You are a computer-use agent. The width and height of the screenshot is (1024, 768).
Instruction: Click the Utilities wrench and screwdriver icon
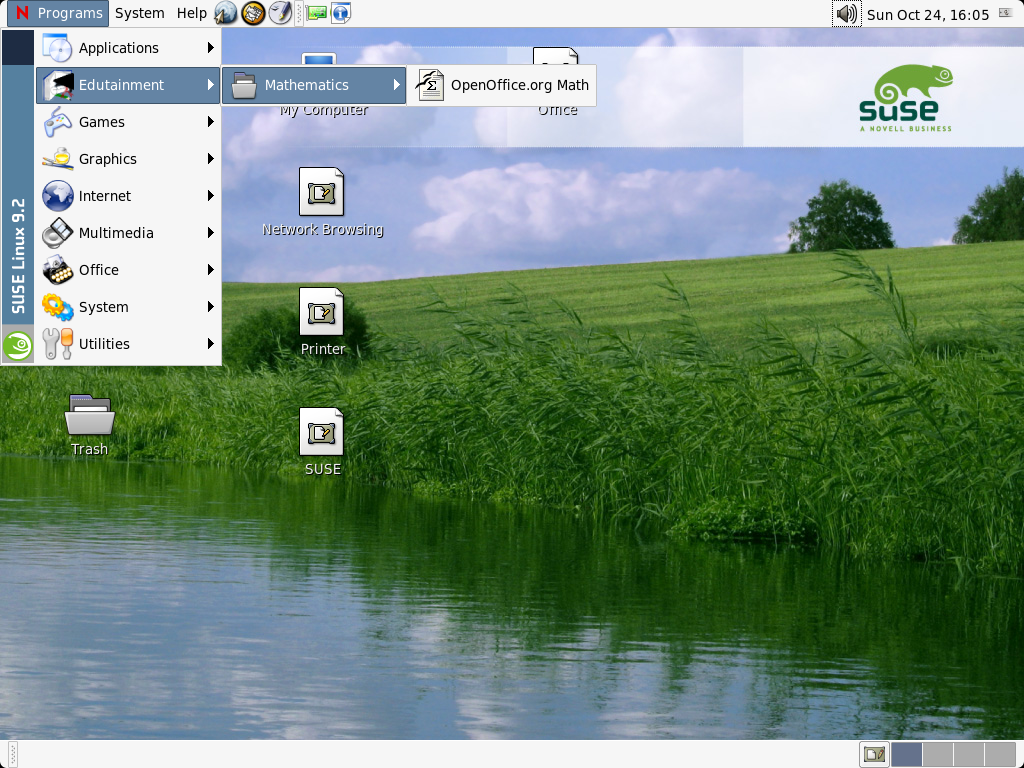click(x=57, y=344)
